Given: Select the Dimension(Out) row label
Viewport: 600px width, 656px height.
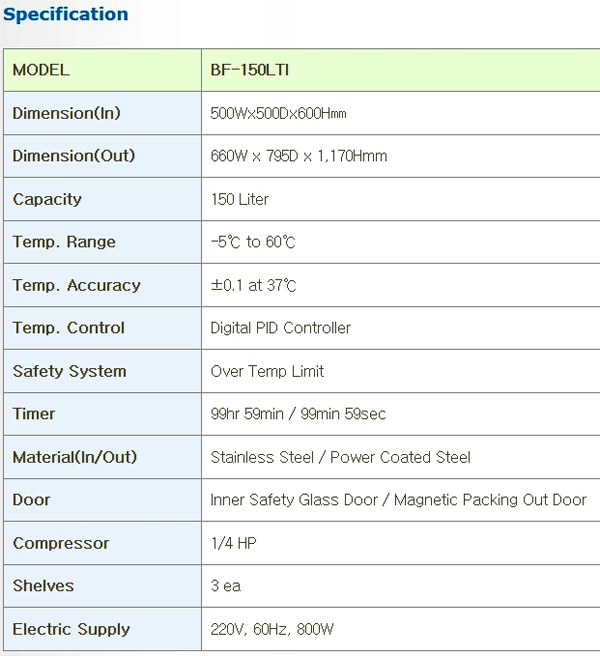Looking at the screenshot, I should tap(74, 156).
